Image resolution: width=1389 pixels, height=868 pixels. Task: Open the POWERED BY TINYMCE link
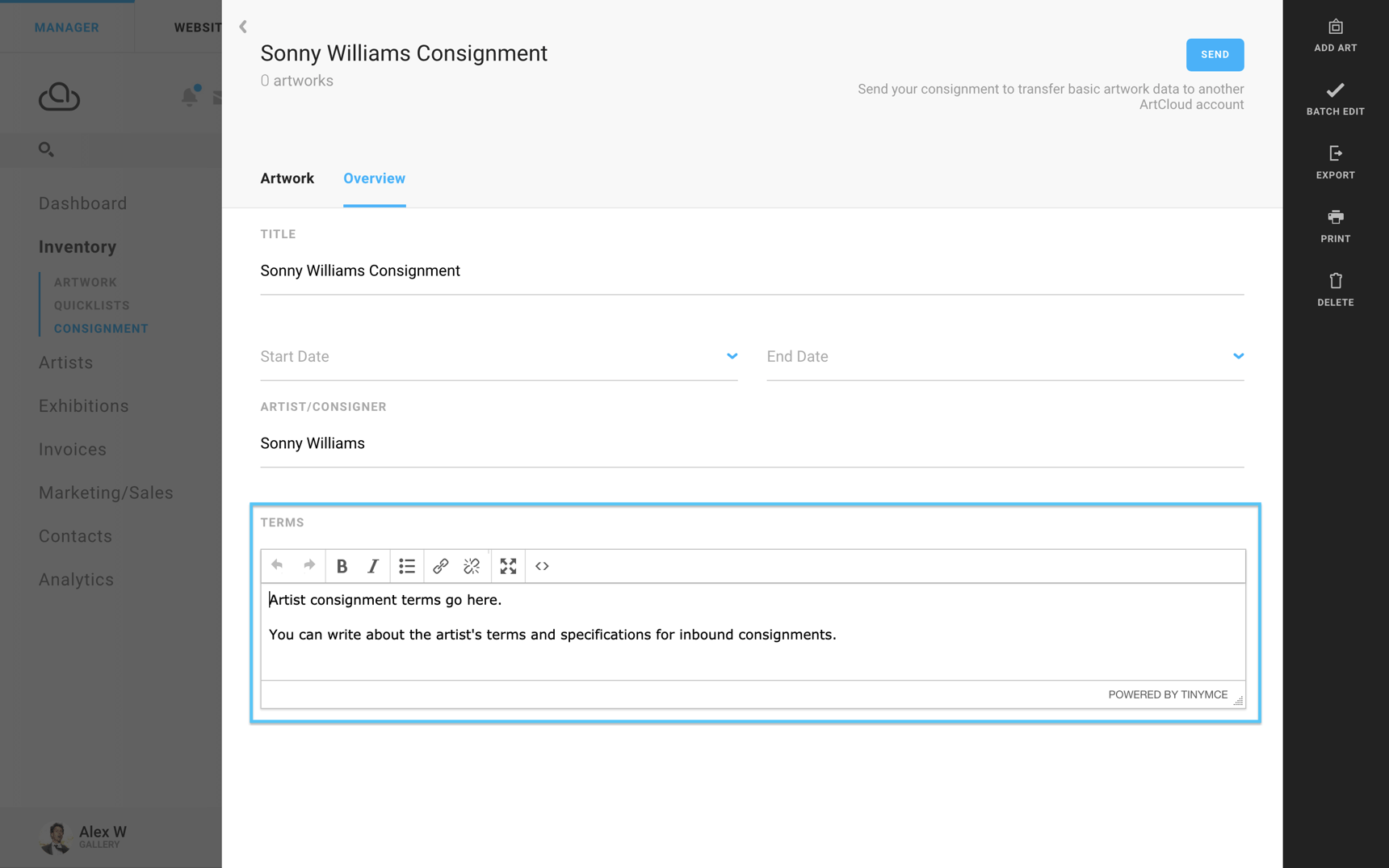[x=1167, y=694]
